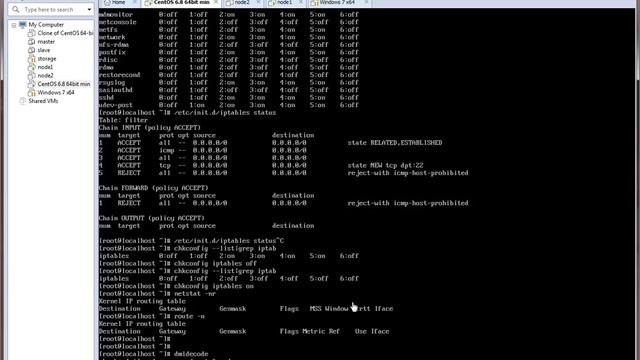Close the 'Windows 7 x64' tab

(x=366, y=2)
